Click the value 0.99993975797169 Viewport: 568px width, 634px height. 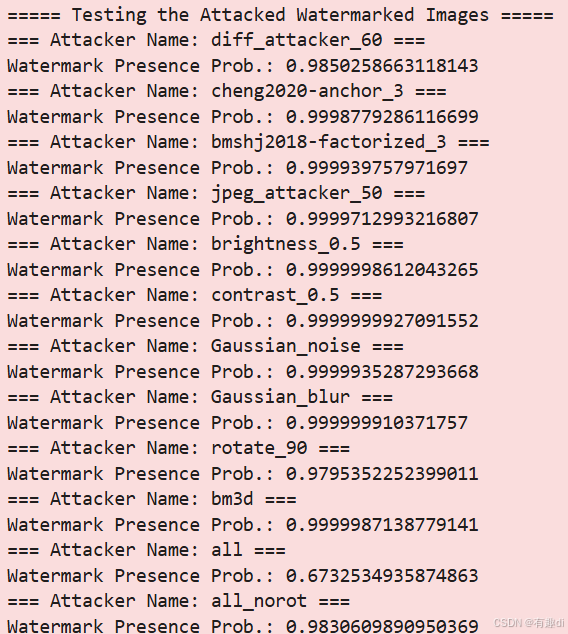[x=377, y=168]
